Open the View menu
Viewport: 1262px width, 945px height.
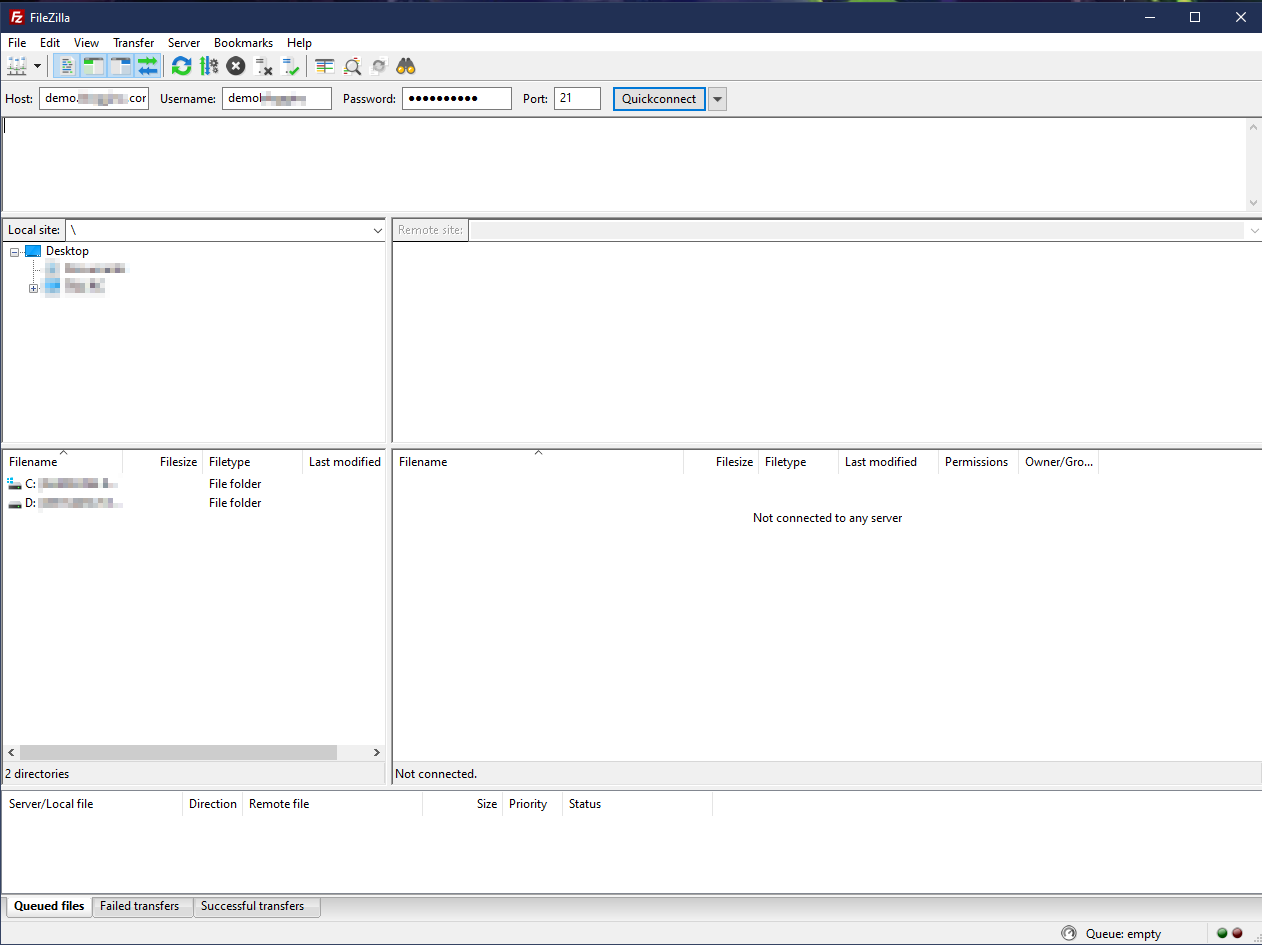click(x=87, y=43)
